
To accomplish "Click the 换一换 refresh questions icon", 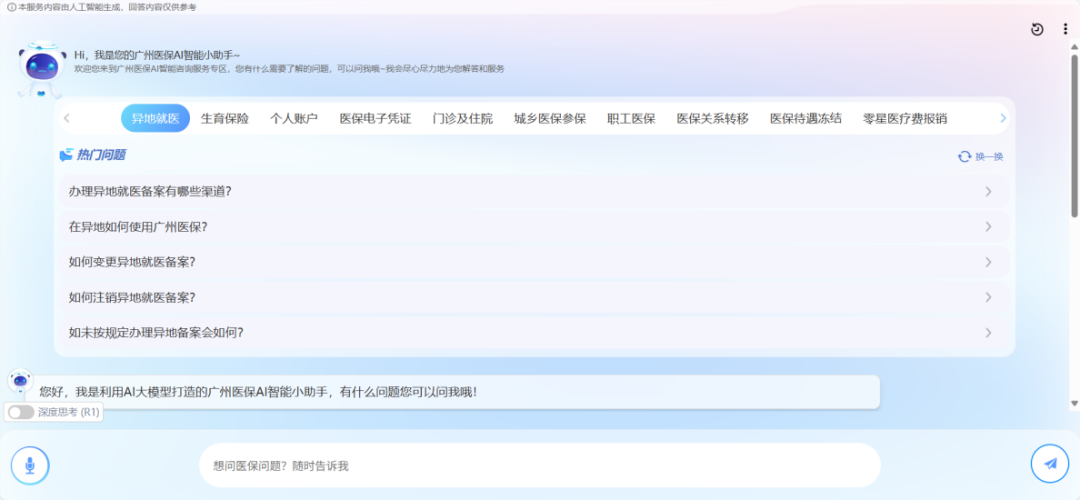I will (x=964, y=156).
